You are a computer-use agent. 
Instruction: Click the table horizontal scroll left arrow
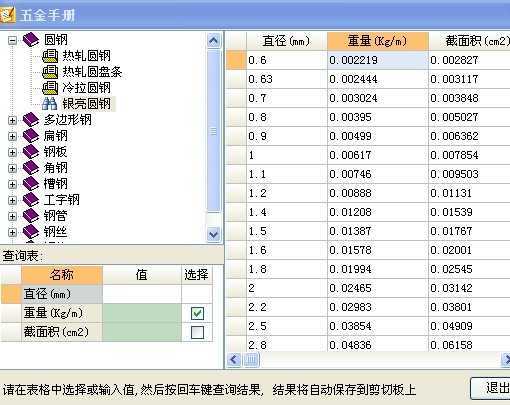pos(234,360)
